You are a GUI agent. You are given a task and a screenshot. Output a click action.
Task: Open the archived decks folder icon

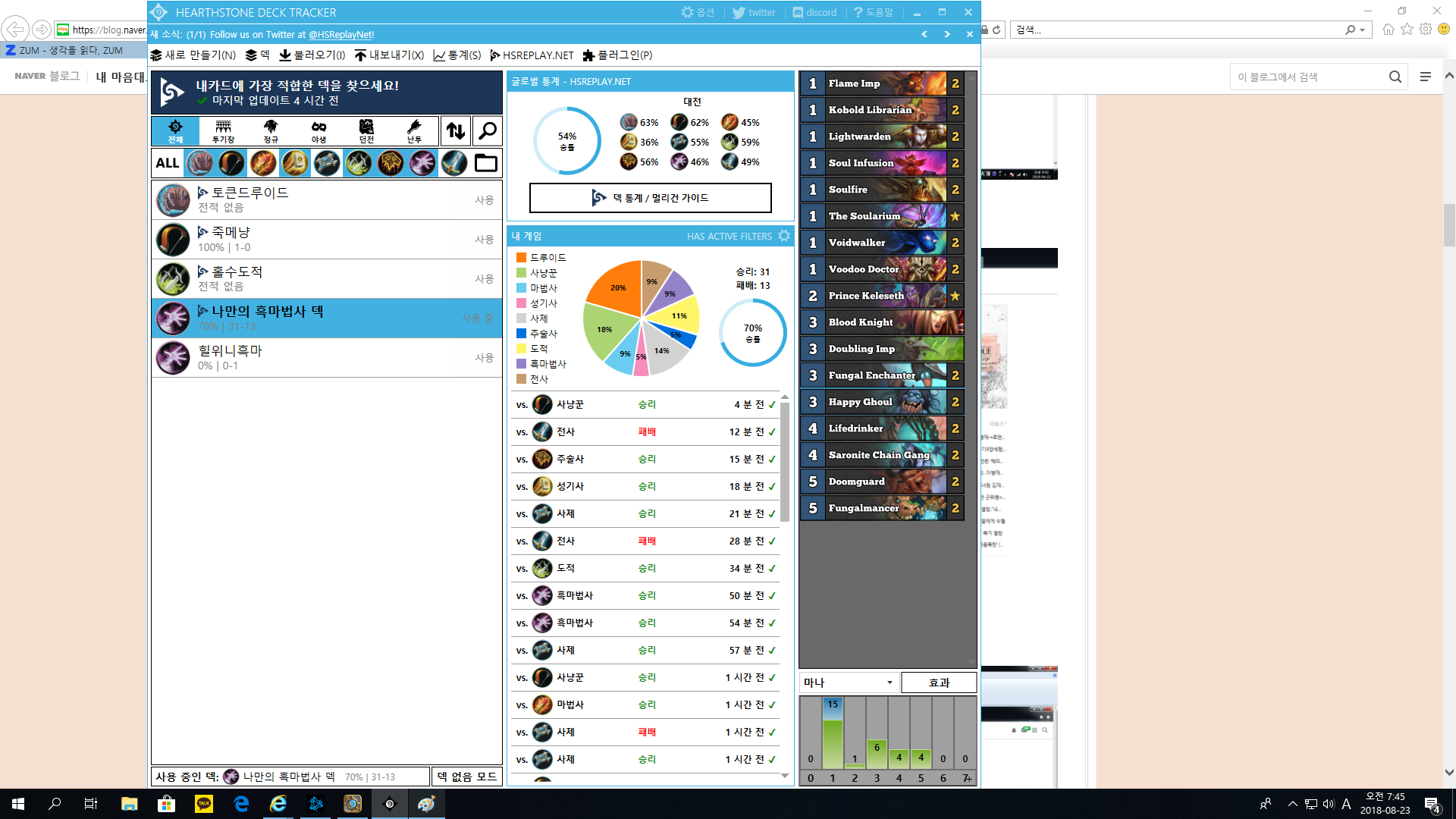(486, 163)
